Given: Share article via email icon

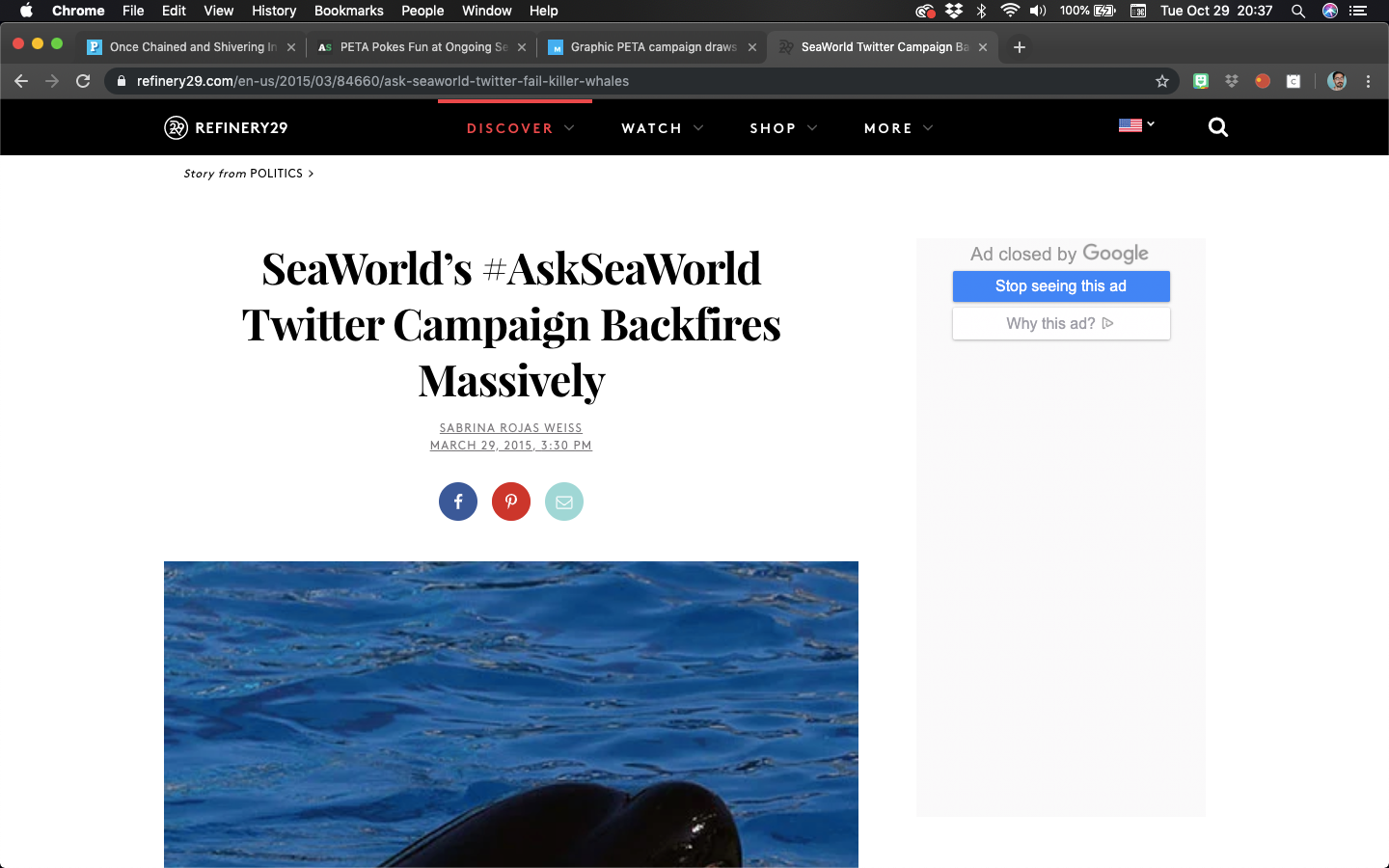Looking at the screenshot, I should [x=564, y=502].
